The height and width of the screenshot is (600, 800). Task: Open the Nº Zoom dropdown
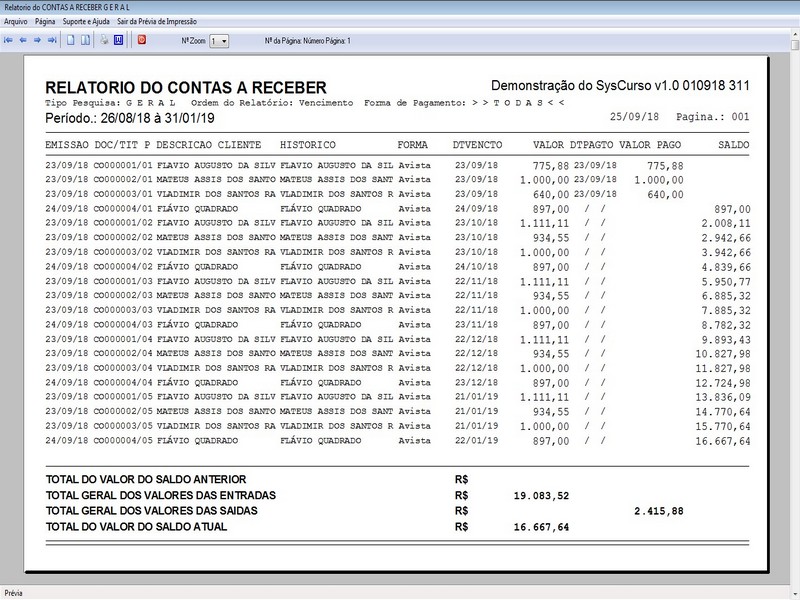[x=219, y=41]
